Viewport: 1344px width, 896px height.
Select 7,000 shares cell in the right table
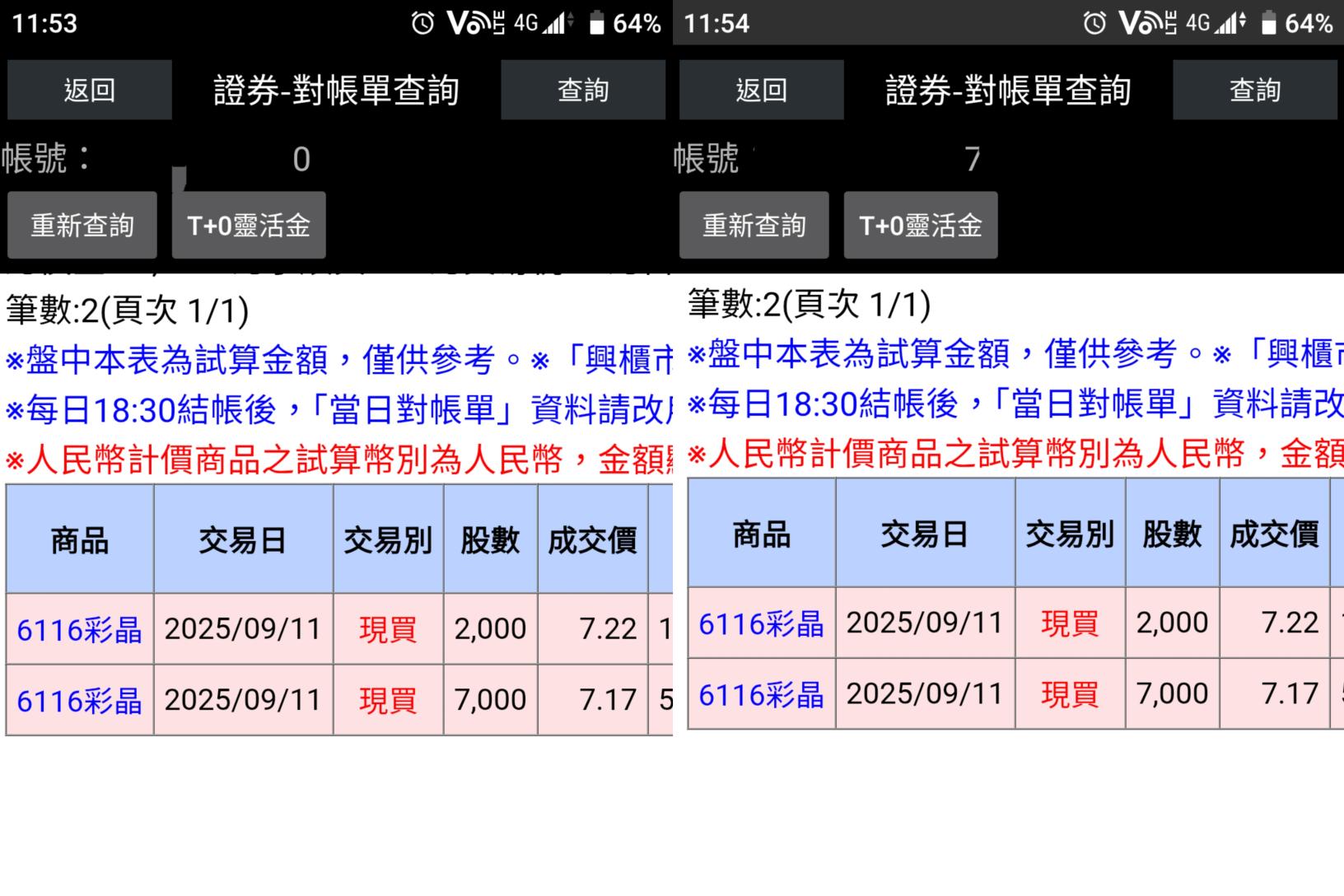coord(1173,694)
